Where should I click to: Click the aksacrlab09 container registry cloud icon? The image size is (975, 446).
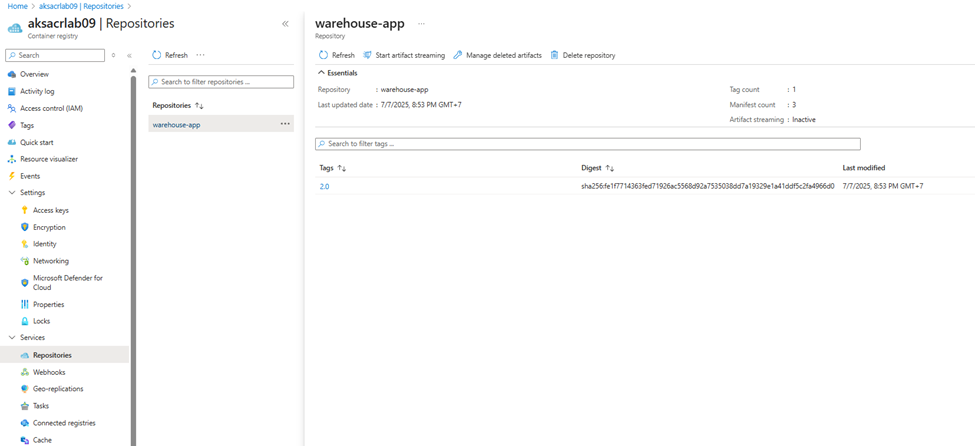coord(16,29)
